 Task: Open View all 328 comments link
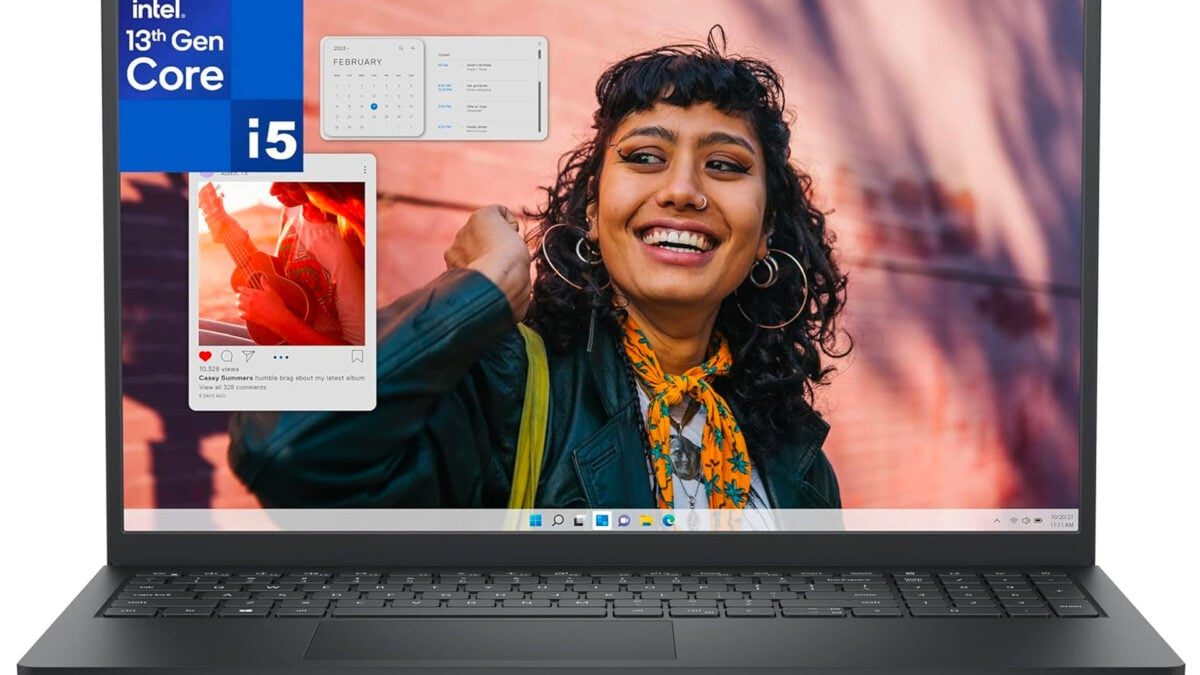[232, 387]
